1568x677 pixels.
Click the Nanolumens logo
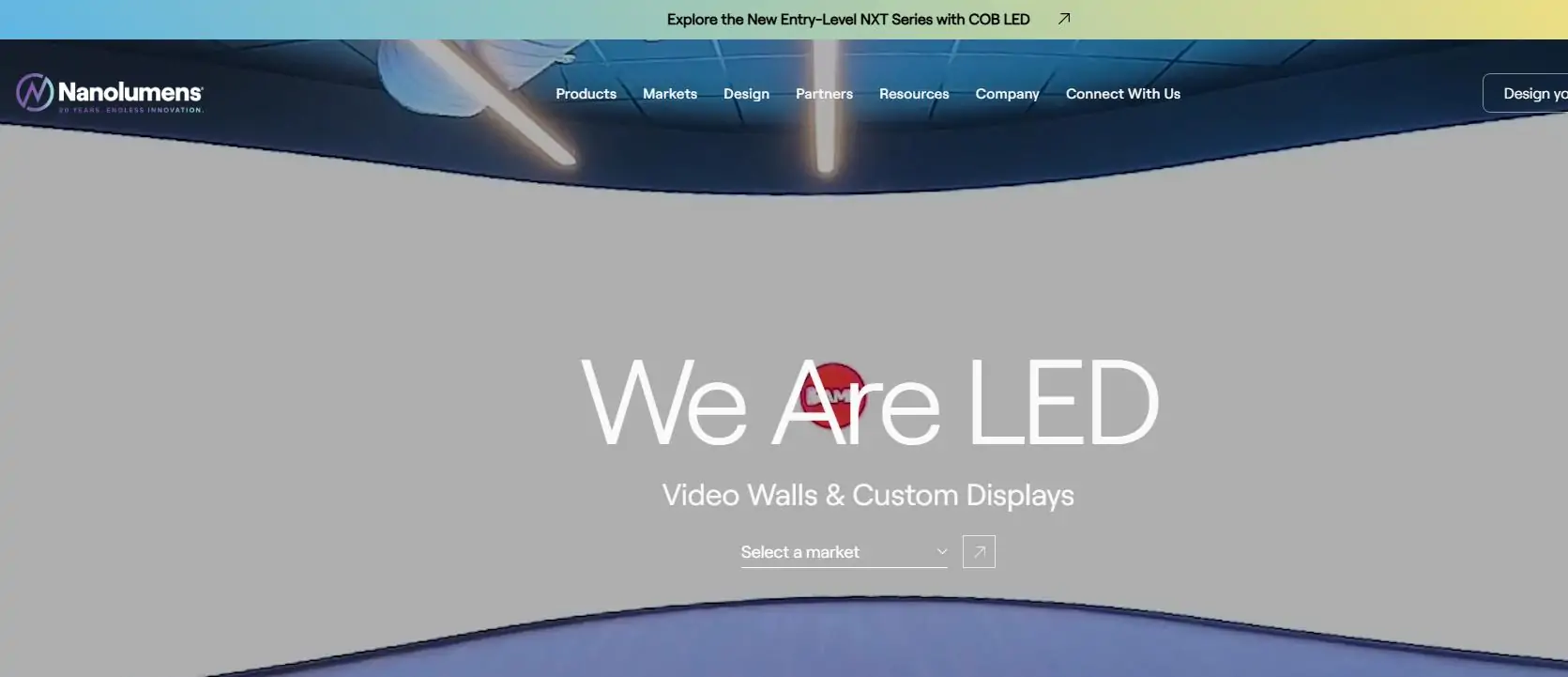pos(110,93)
